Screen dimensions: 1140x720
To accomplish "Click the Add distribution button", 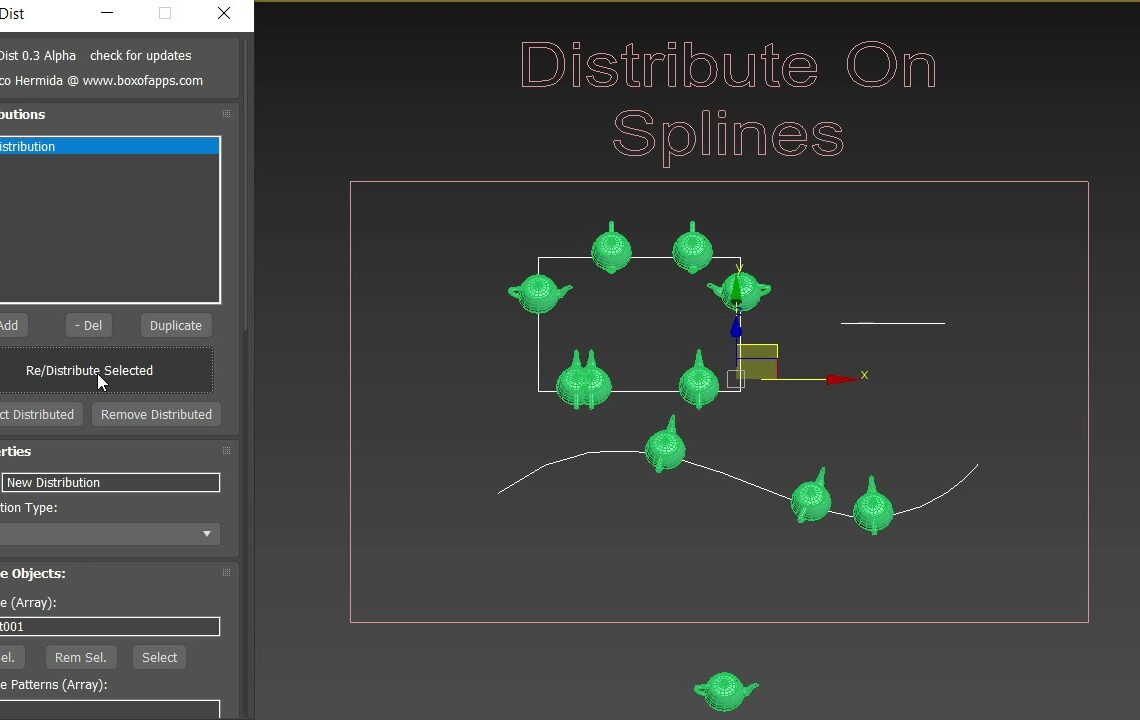I will (x=10, y=325).
